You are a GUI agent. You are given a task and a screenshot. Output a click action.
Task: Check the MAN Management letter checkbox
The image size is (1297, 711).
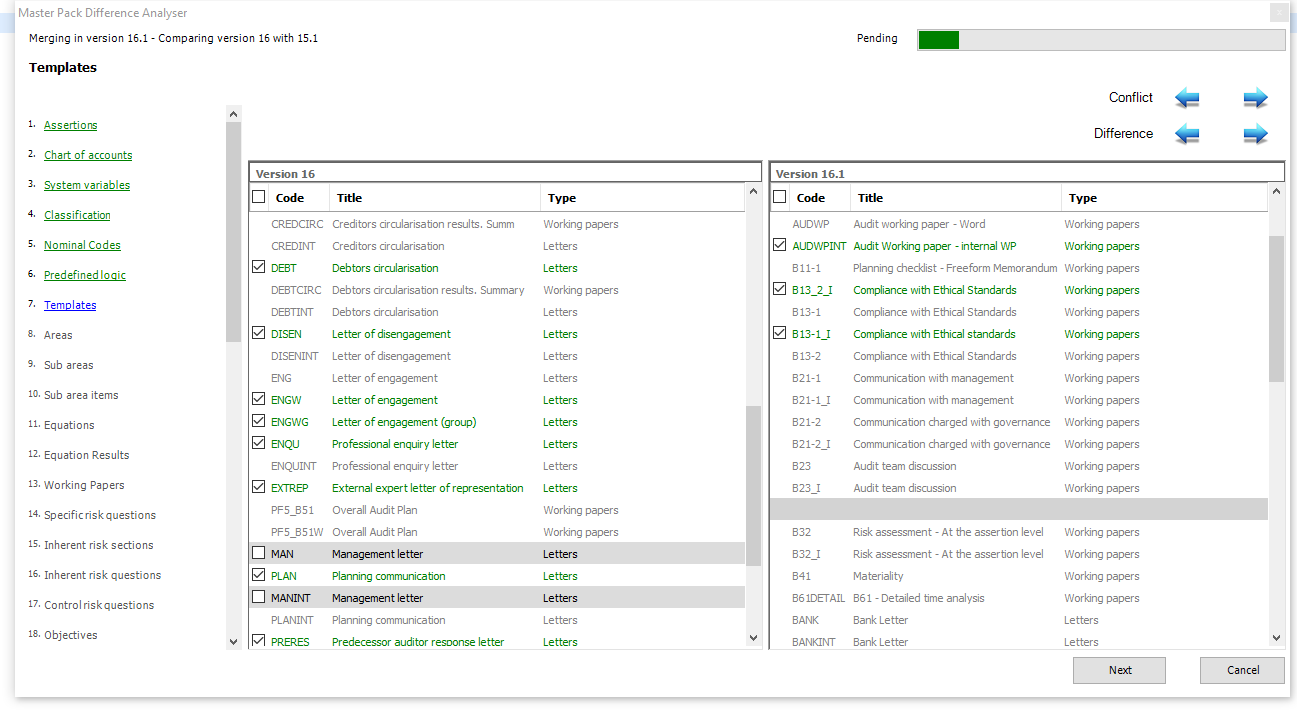tap(259, 553)
